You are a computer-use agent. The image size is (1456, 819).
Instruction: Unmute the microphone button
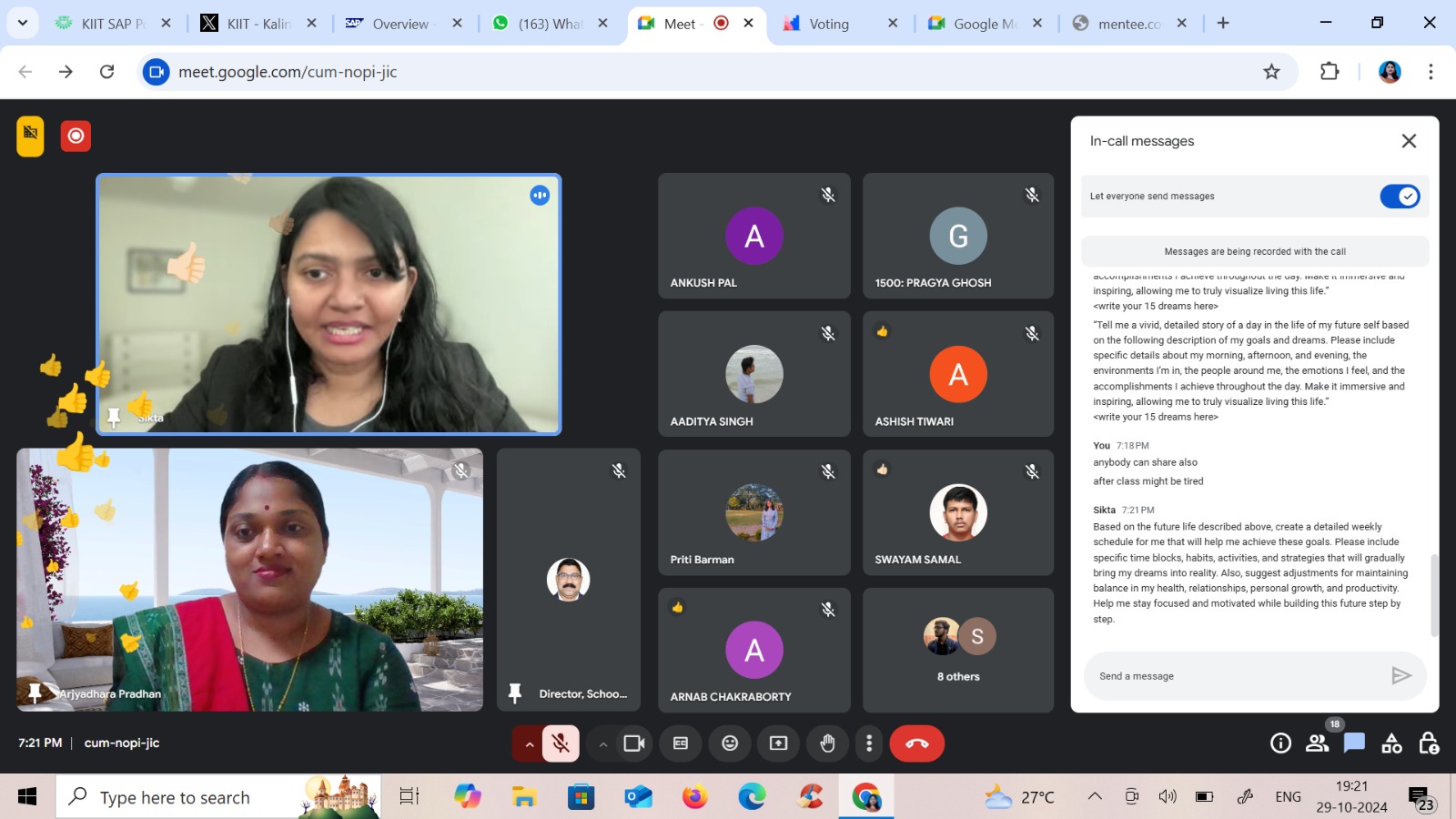(x=561, y=743)
